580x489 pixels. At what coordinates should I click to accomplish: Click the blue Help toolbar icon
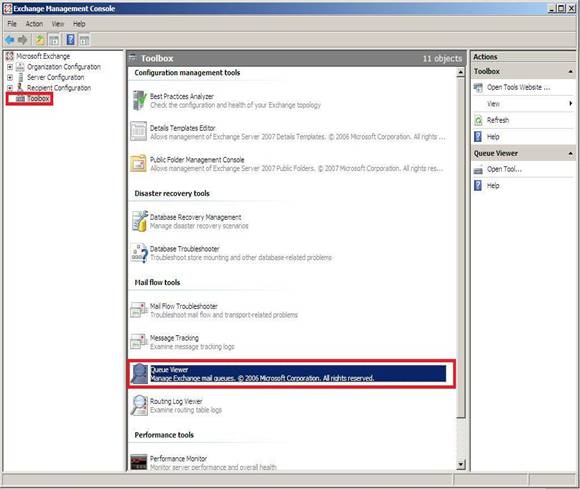point(70,40)
